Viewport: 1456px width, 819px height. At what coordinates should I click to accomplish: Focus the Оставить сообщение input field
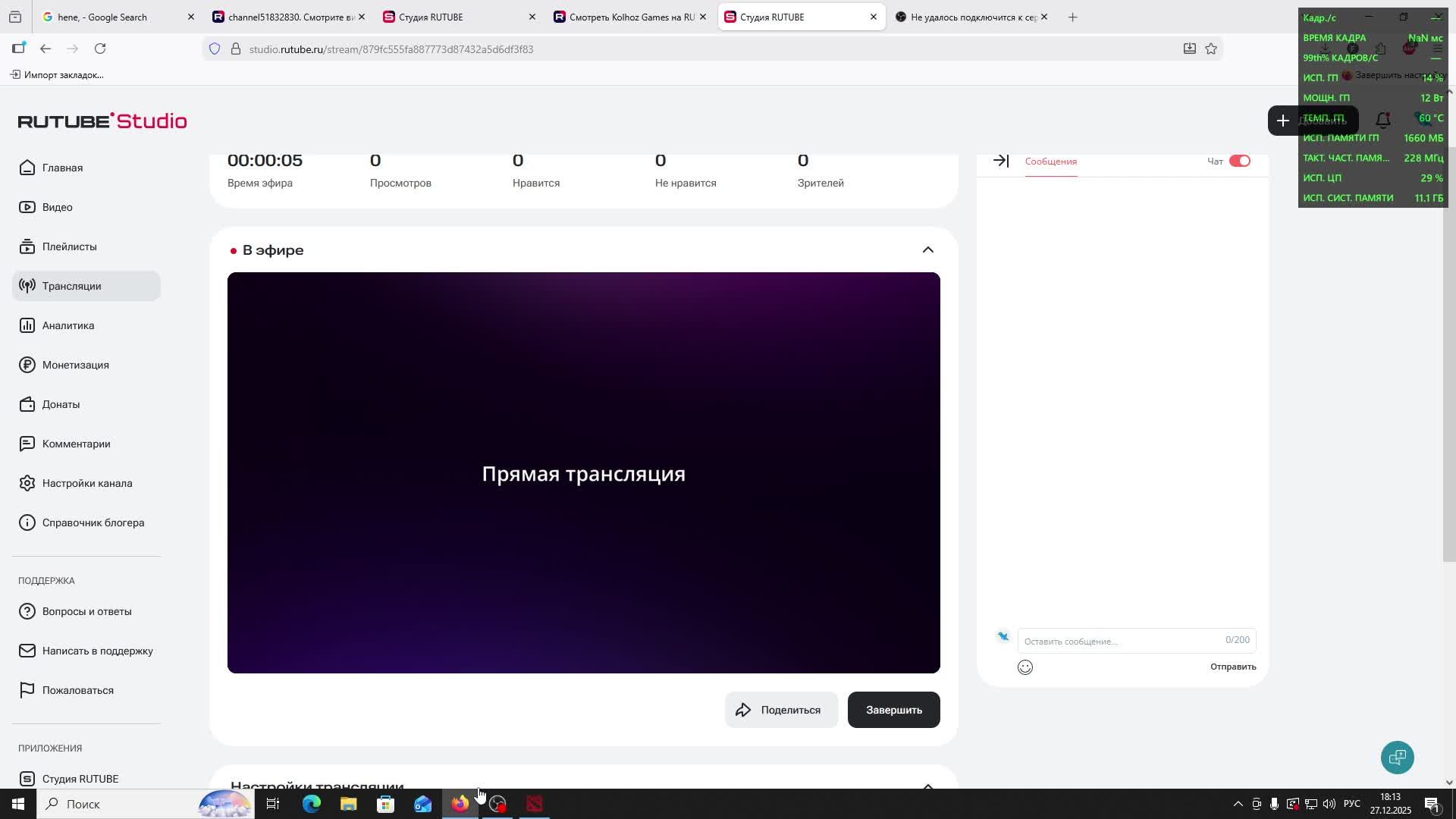click(x=1119, y=641)
